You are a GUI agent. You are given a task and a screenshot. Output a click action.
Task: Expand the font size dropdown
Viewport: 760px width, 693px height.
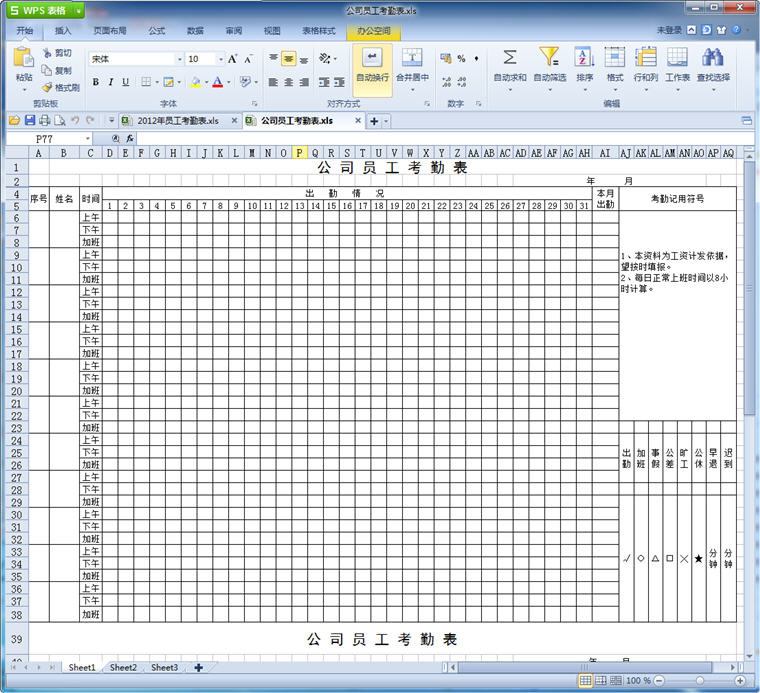click(x=219, y=59)
